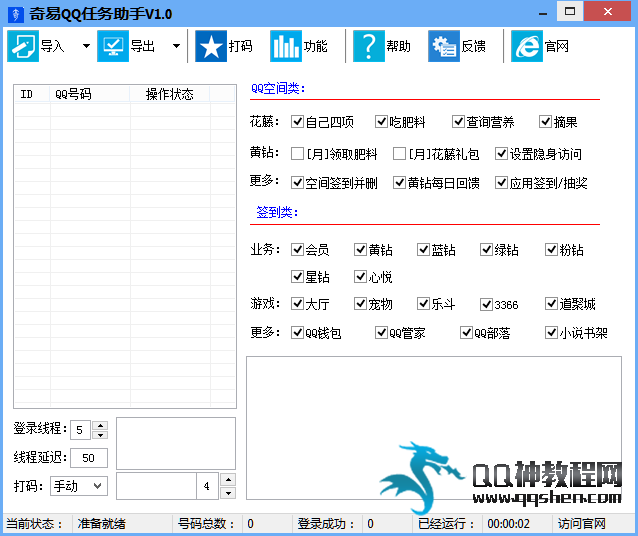
Task: Click the ID column header
Action: coord(33,94)
